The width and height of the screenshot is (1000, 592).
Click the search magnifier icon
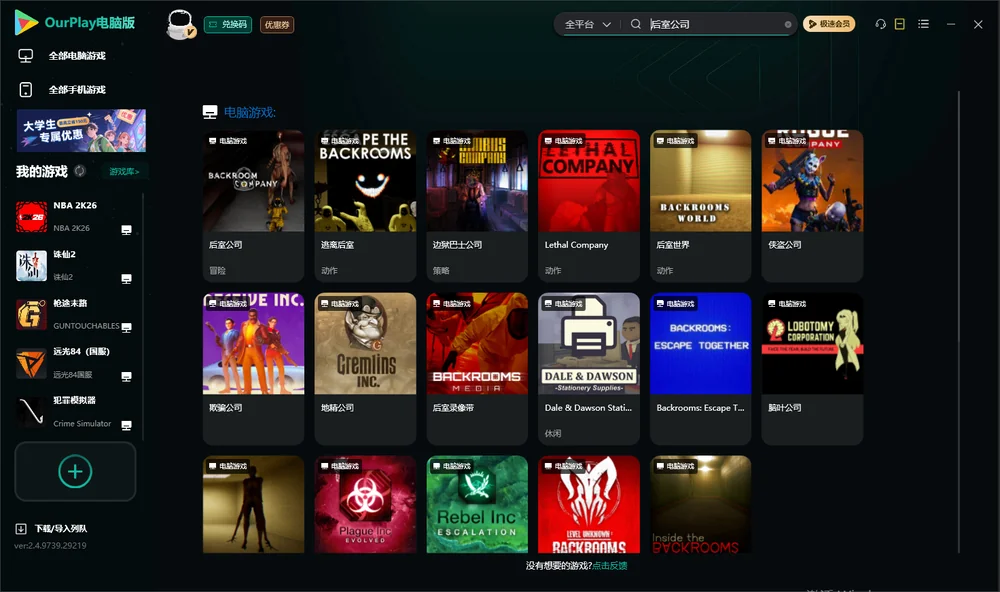[x=636, y=24]
